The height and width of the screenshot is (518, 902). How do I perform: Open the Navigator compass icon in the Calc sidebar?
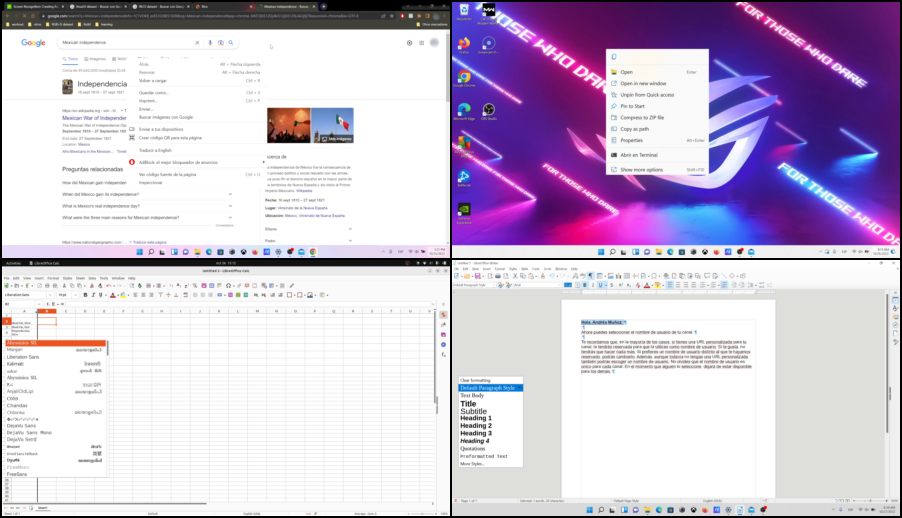[443, 345]
